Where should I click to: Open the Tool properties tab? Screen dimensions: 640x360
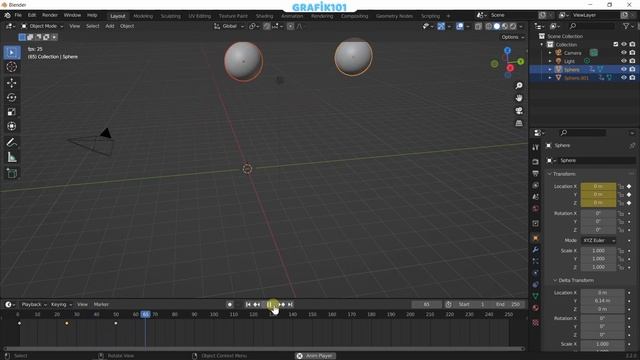click(x=536, y=147)
